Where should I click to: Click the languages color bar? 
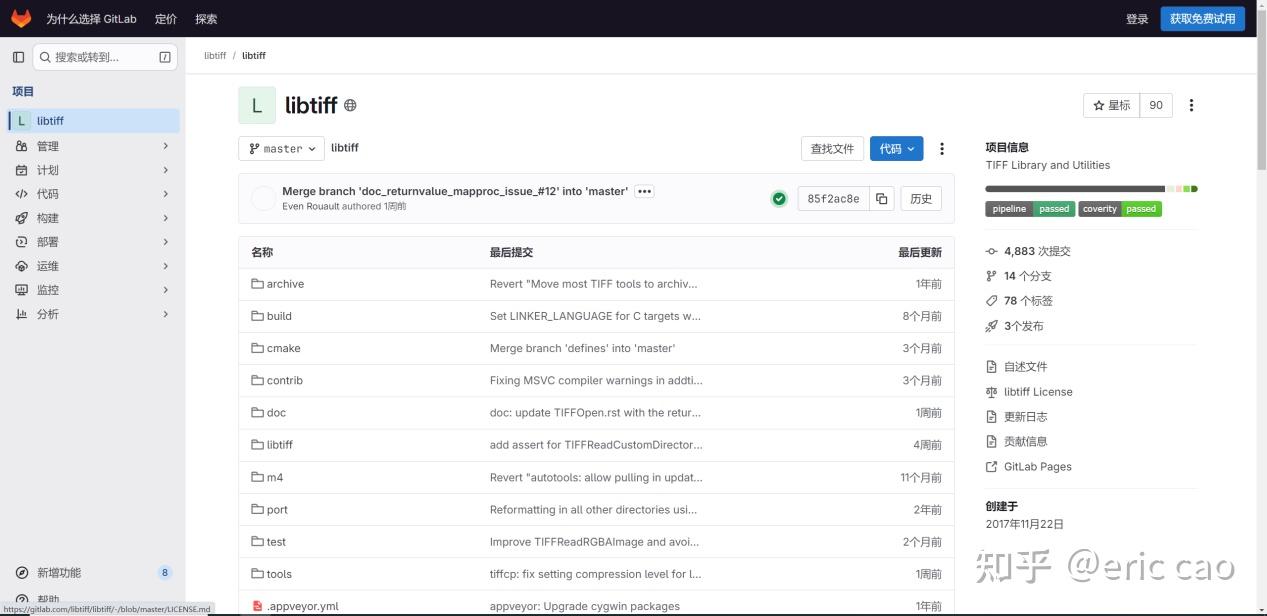click(1091, 188)
